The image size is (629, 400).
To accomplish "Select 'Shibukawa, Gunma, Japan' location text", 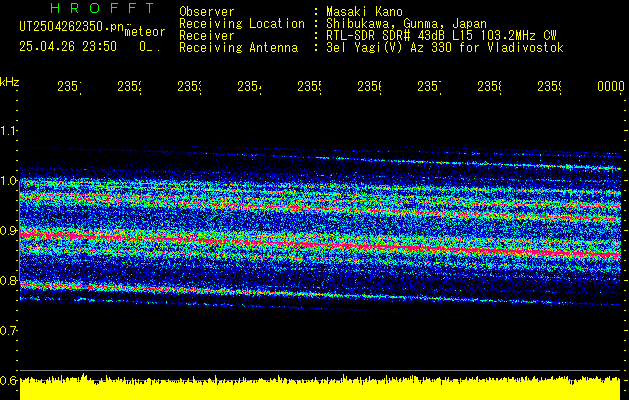I will (x=406, y=24).
